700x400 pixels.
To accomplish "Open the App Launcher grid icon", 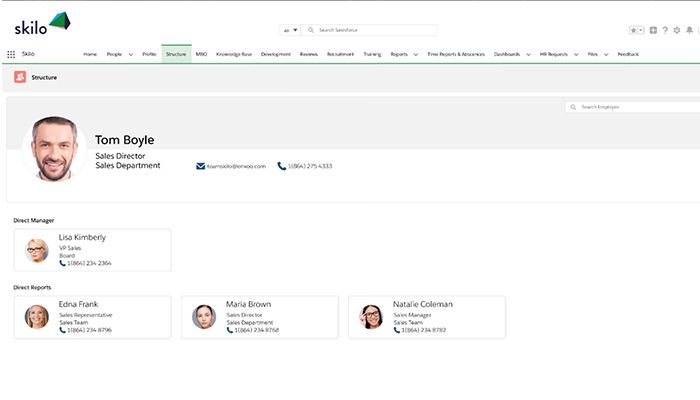I will pos(11,54).
